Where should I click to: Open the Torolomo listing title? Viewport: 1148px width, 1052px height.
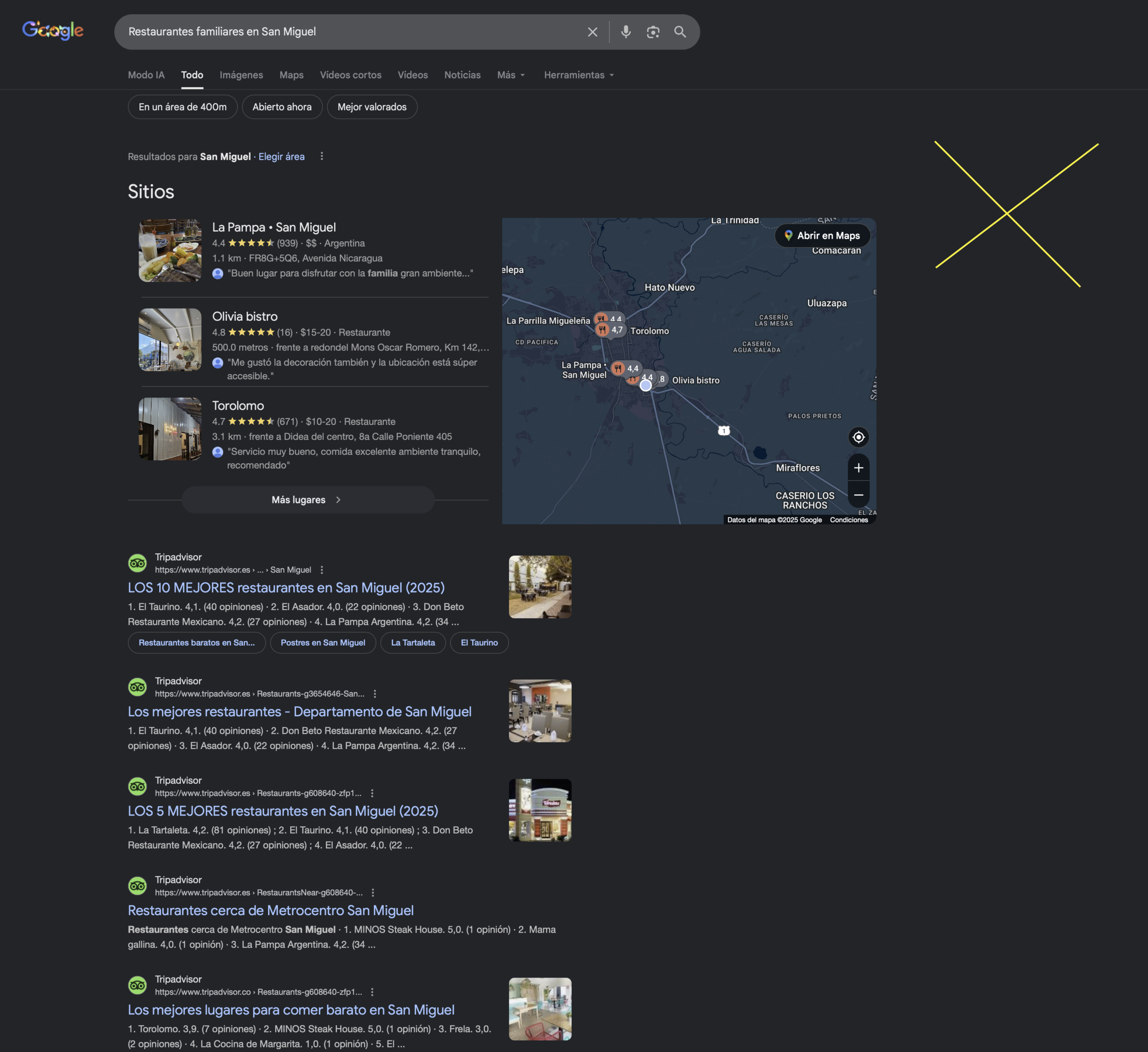click(238, 406)
